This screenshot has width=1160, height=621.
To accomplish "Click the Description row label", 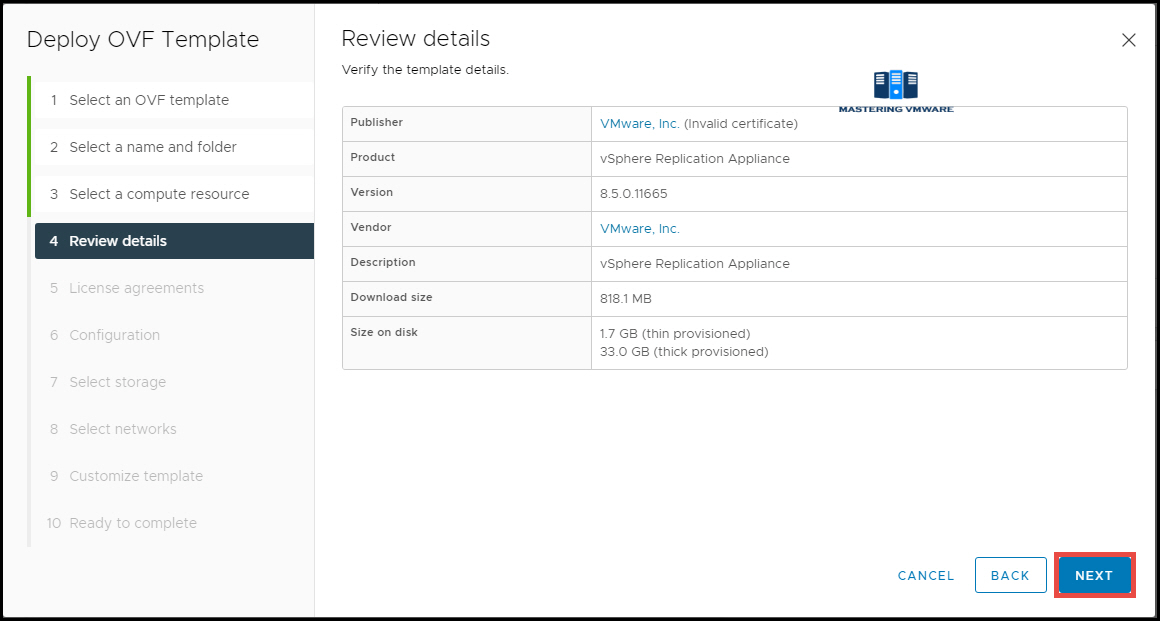I will (x=382, y=262).
